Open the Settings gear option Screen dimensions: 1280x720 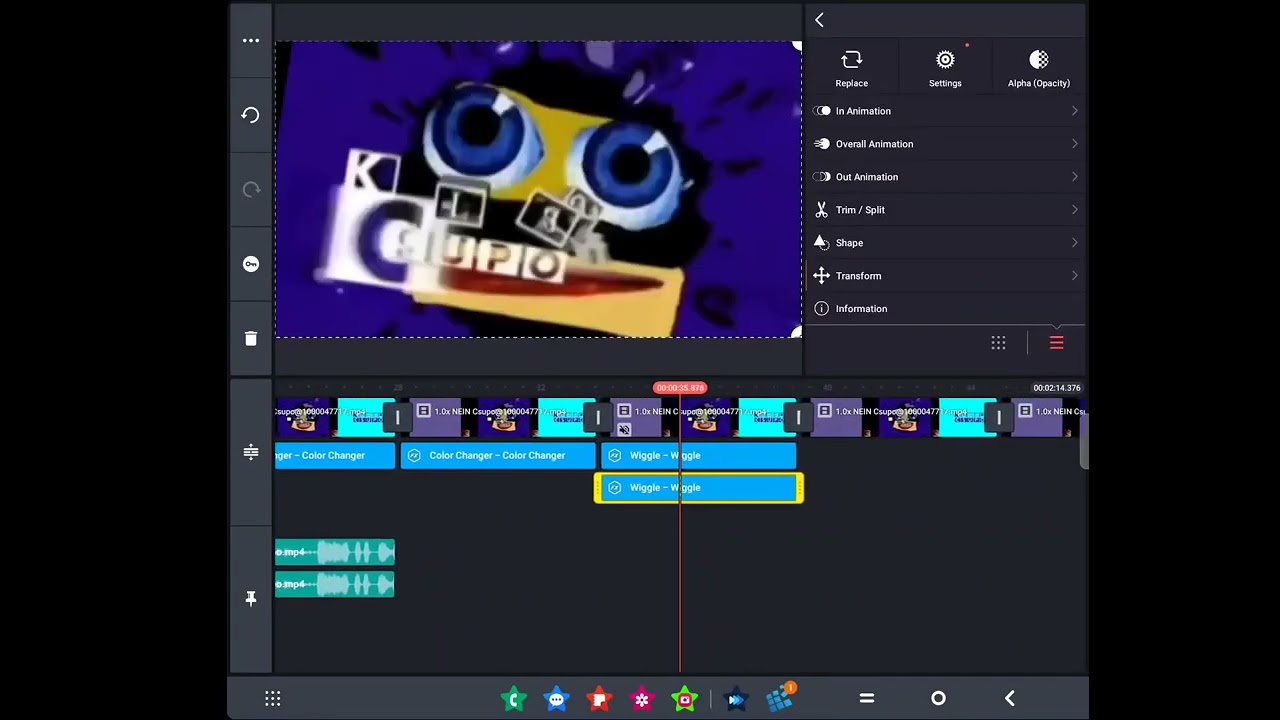pos(945,69)
